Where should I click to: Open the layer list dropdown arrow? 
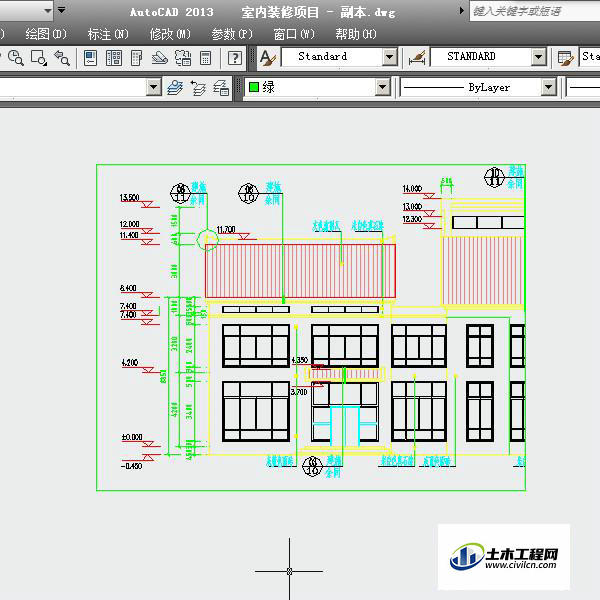pos(153,87)
